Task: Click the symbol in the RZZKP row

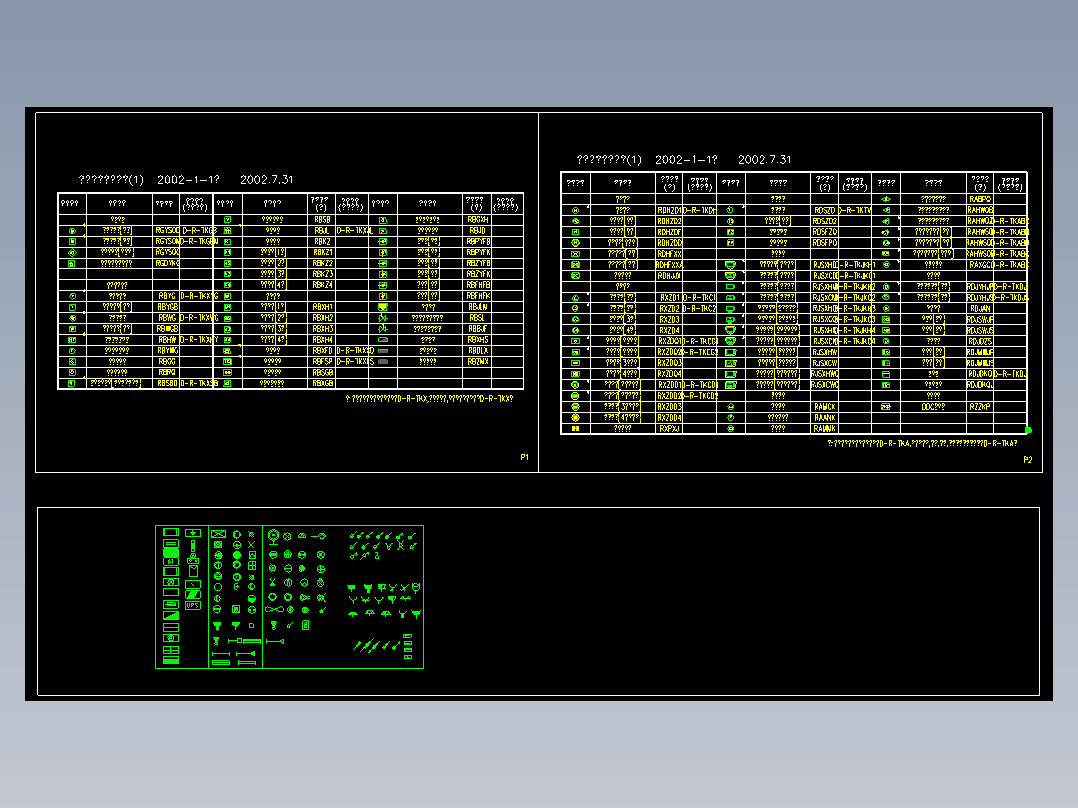Action: click(x=886, y=406)
